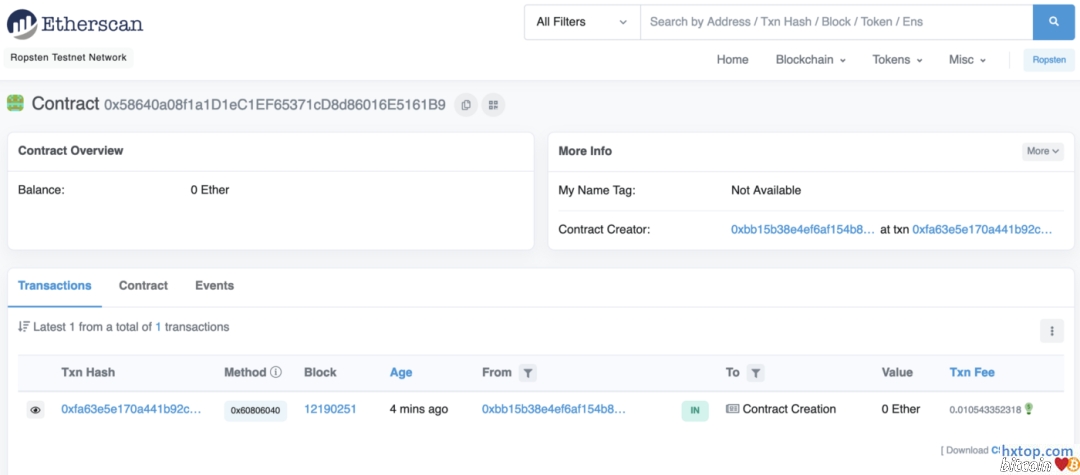The height and width of the screenshot is (475, 1080).
Task: Open the All Filters dropdown
Action: pyautogui.click(x=581, y=22)
